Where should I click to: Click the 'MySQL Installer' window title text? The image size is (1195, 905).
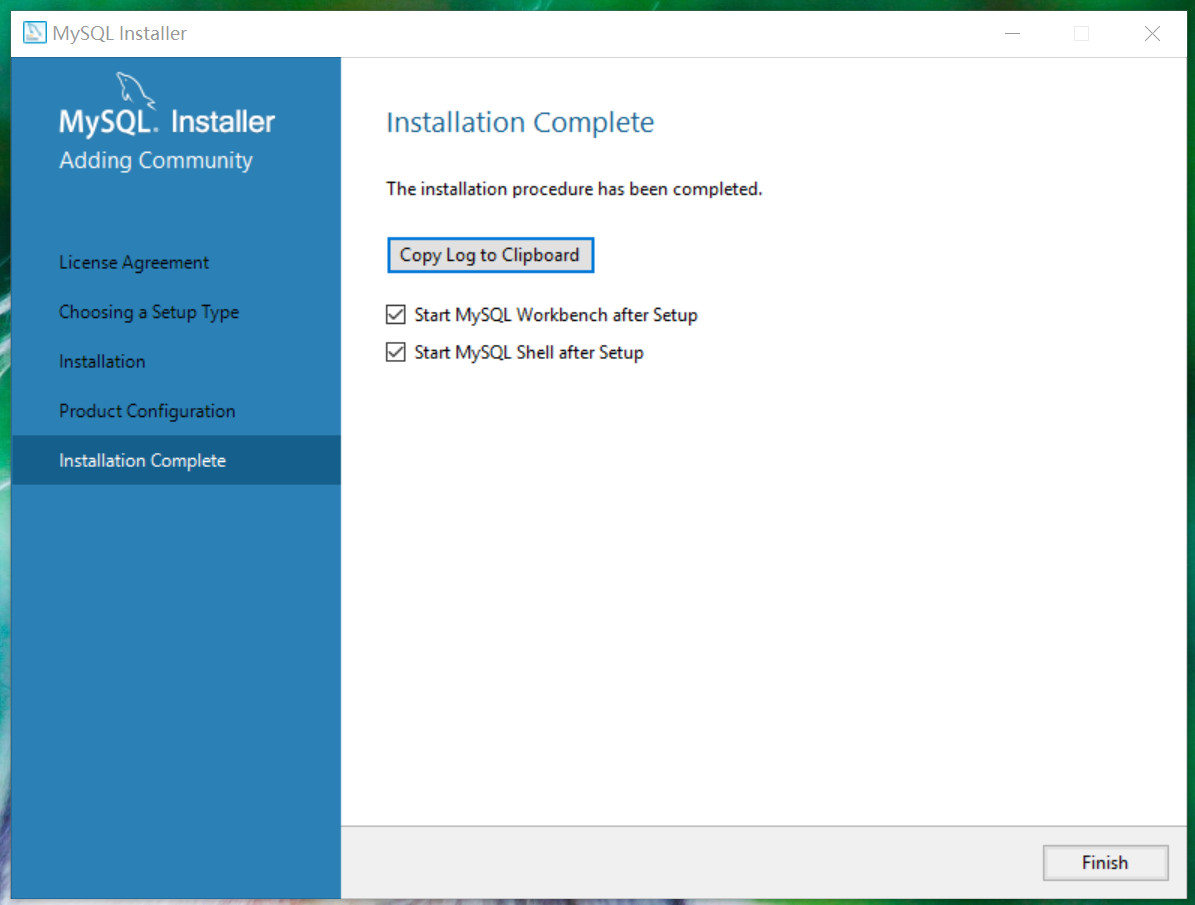(120, 34)
